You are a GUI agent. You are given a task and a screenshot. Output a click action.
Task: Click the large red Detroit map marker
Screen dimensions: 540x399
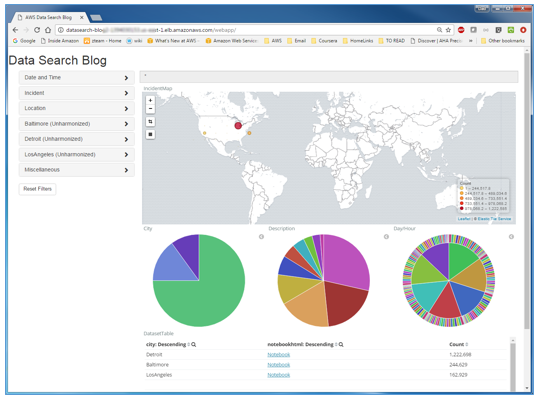tap(238, 126)
